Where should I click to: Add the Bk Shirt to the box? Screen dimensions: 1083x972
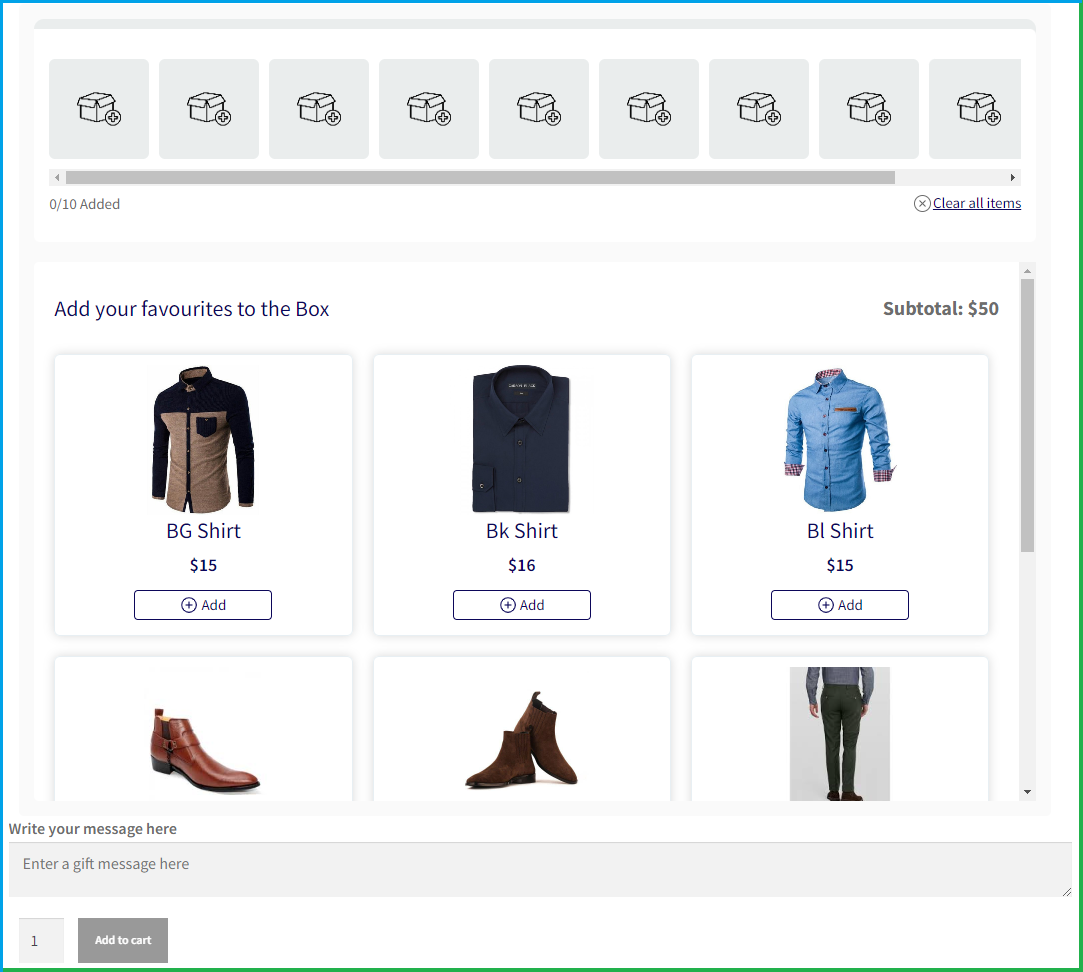point(521,604)
